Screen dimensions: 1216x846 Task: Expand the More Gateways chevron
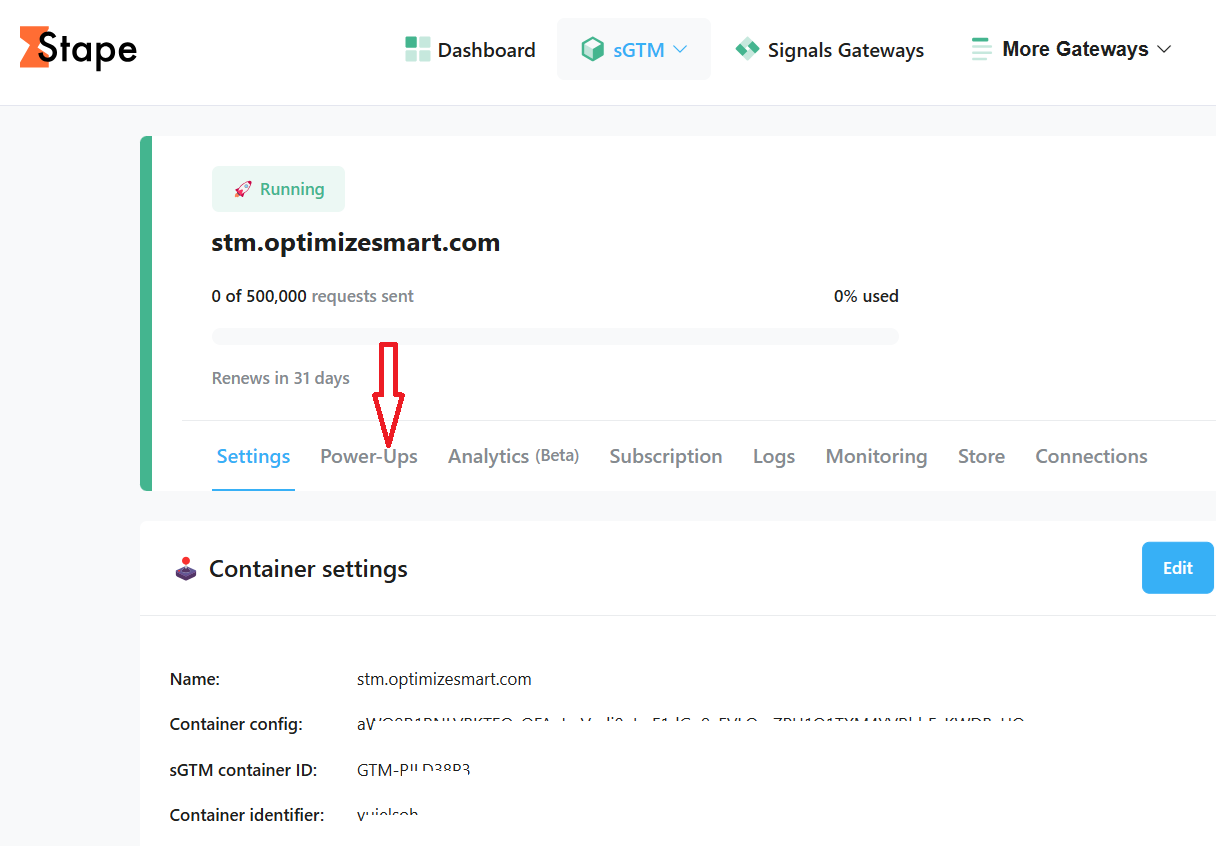click(1164, 49)
